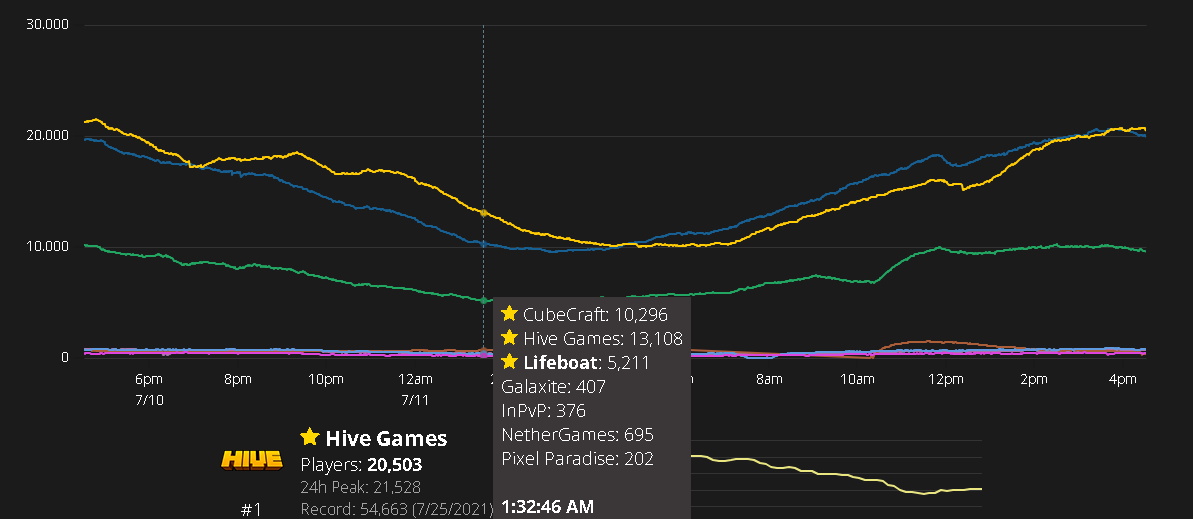Viewport: 1193px width, 519px height.
Task: Click 'NetherGames: 695' in the tooltip
Action: pos(577,435)
